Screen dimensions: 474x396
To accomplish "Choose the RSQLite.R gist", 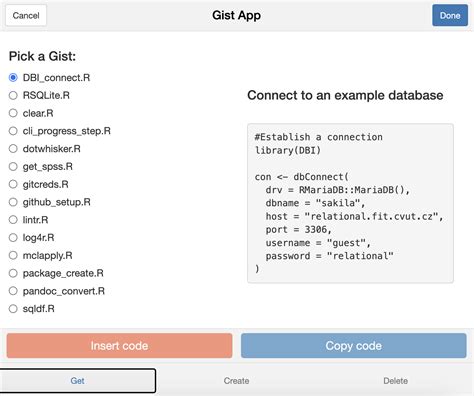I will click(x=13, y=95).
